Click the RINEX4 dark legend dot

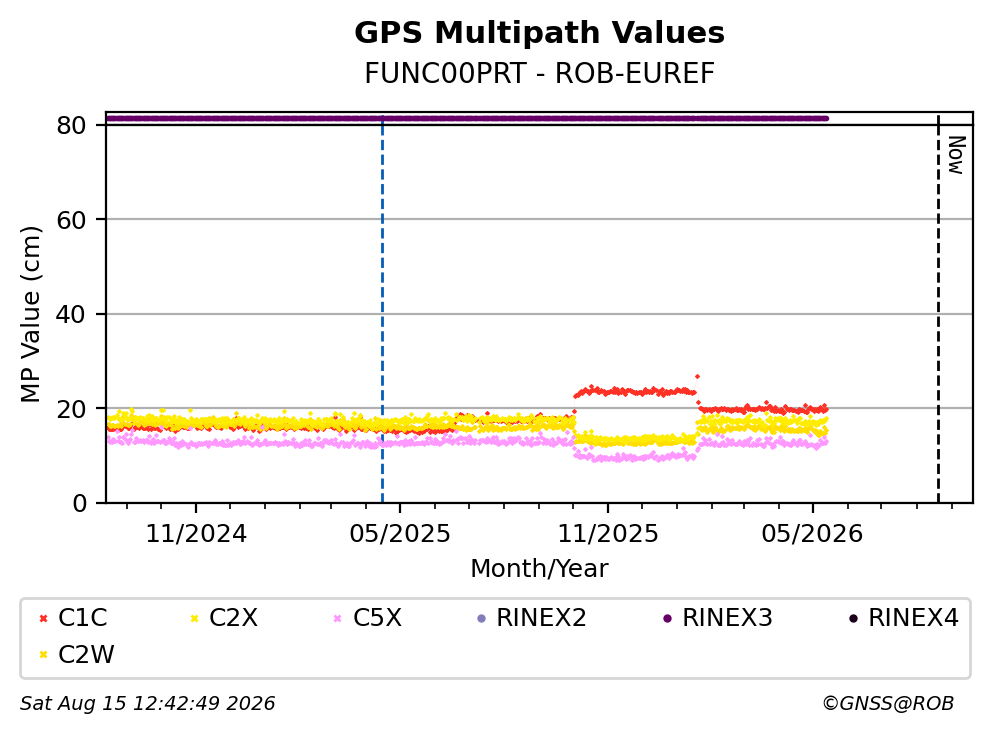click(x=853, y=618)
